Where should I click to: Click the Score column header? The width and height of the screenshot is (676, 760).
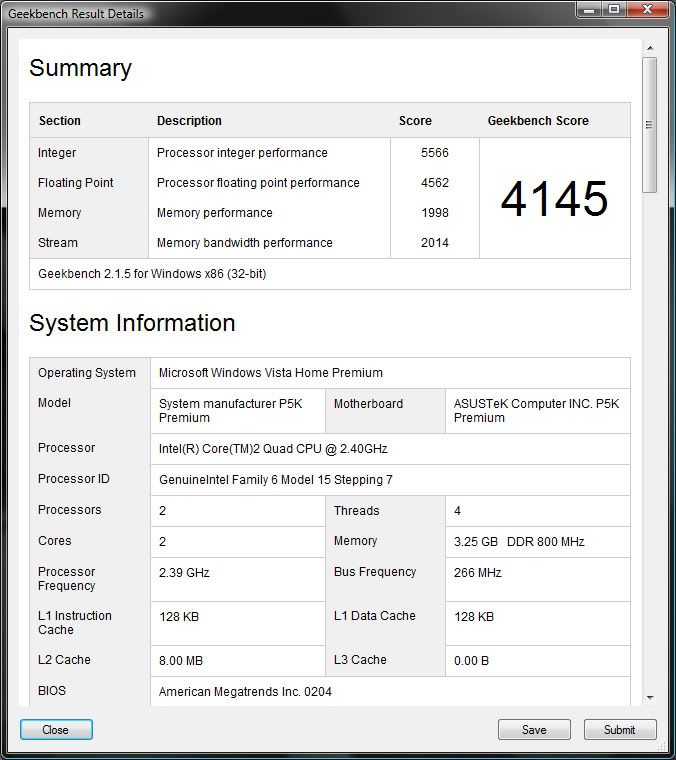click(415, 121)
